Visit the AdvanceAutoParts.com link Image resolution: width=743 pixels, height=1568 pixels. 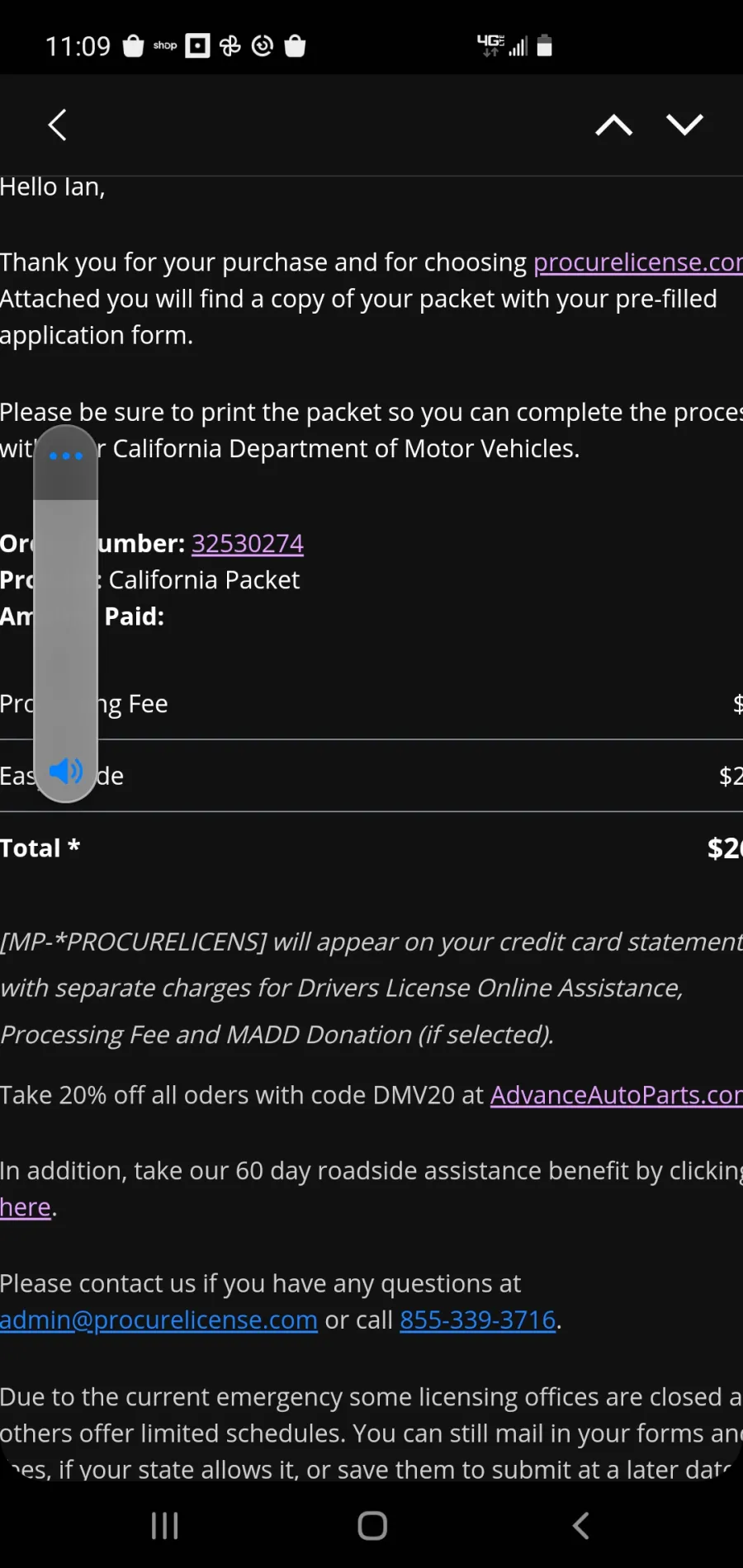[x=617, y=1095]
